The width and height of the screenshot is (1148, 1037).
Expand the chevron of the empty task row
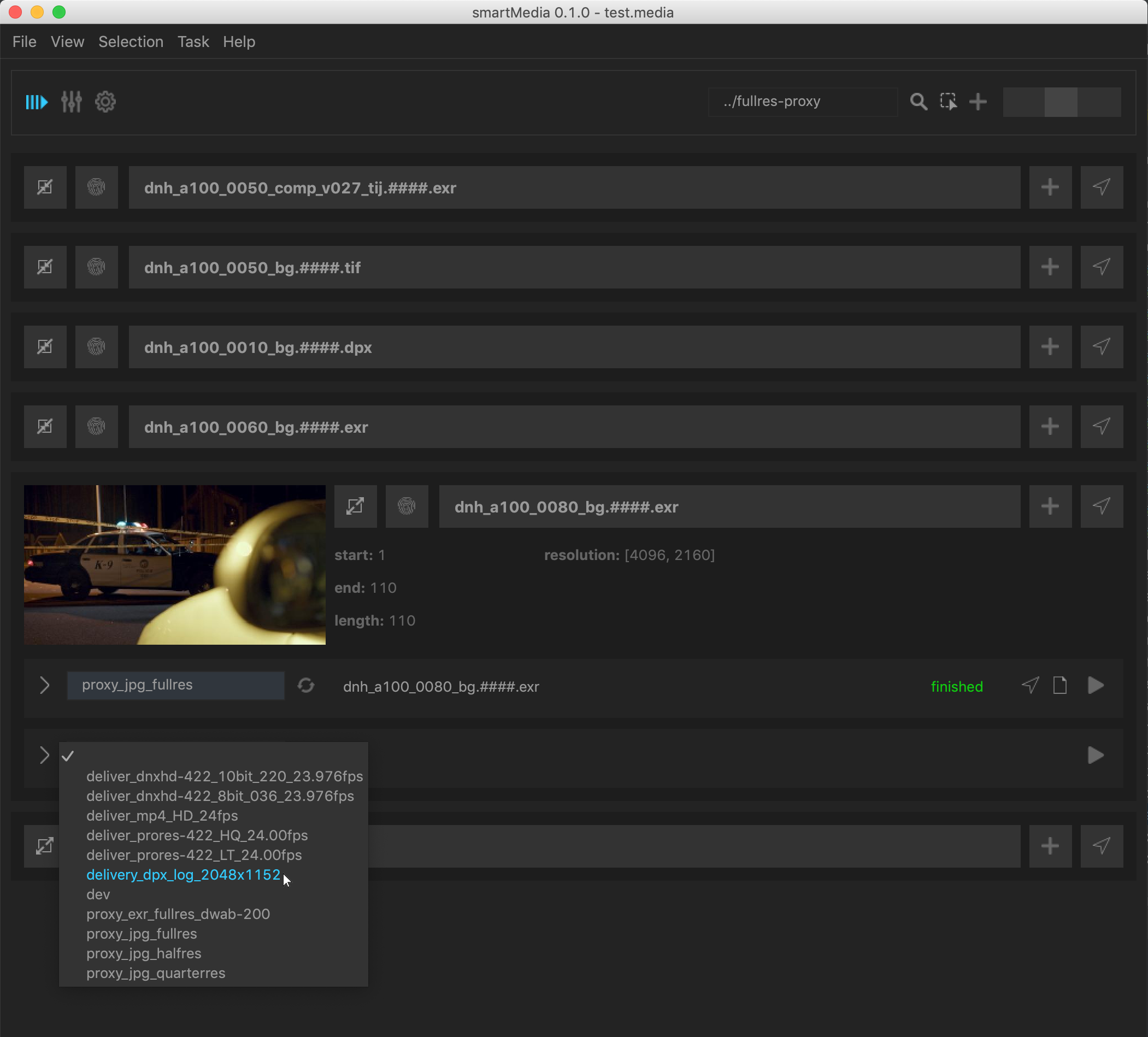[x=44, y=756]
